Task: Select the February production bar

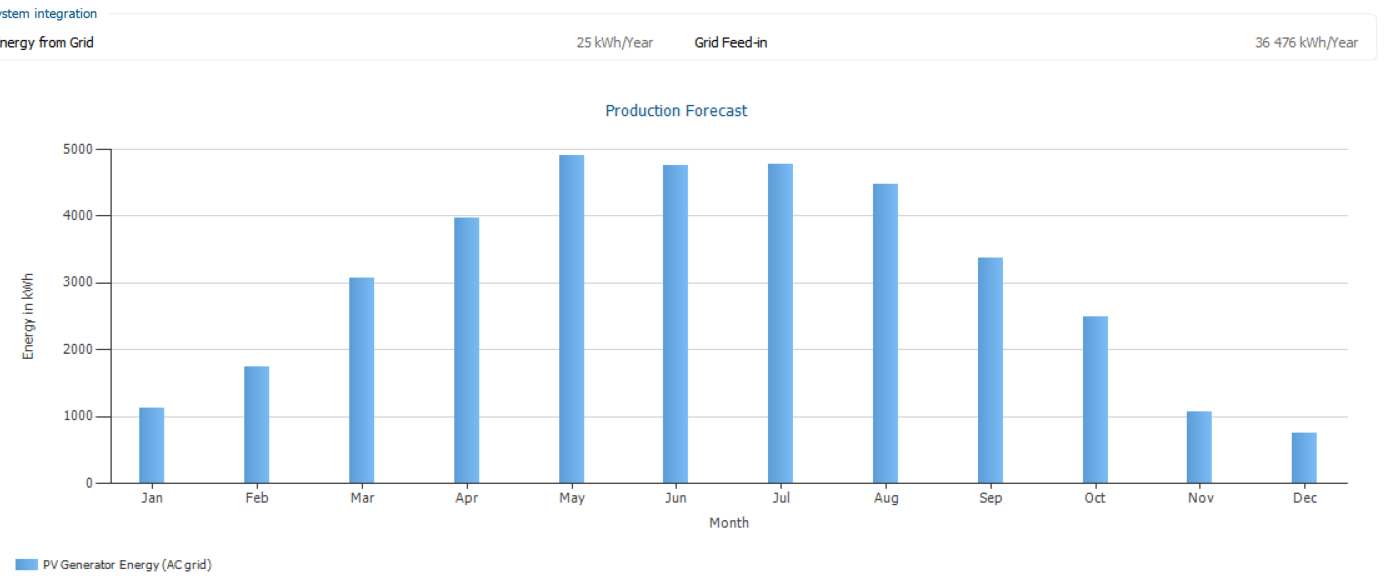Action: [256, 425]
